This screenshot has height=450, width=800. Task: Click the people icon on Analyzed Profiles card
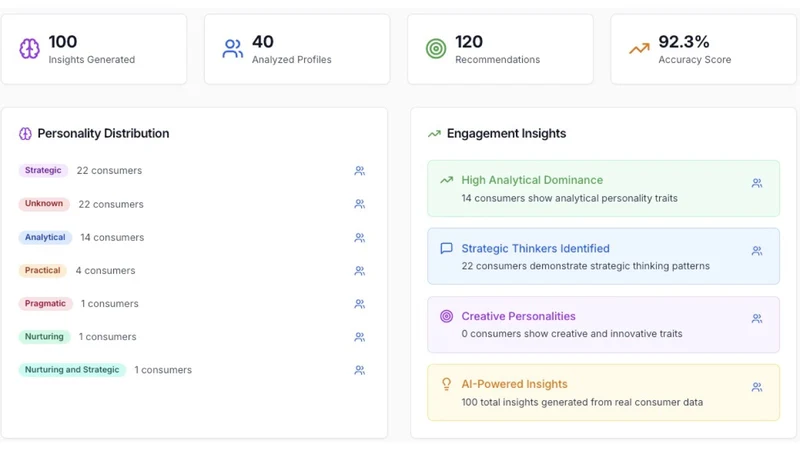(233, 49)
